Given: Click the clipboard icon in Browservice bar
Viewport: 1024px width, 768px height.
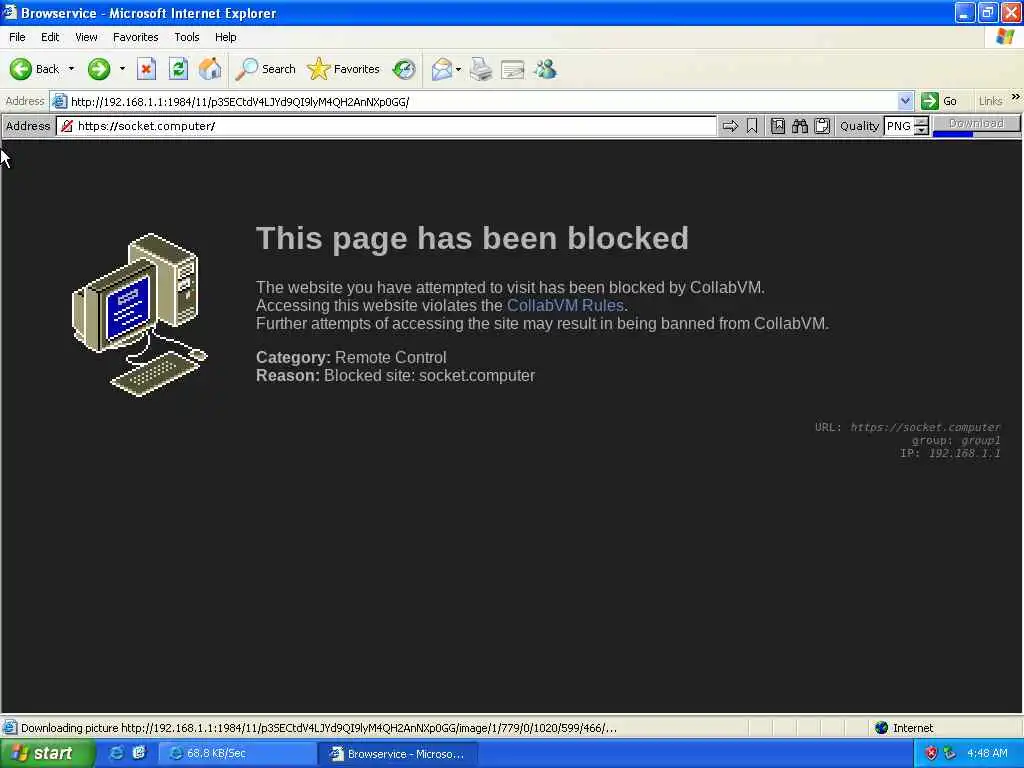Looking at the screenshot, I should 822,126.
